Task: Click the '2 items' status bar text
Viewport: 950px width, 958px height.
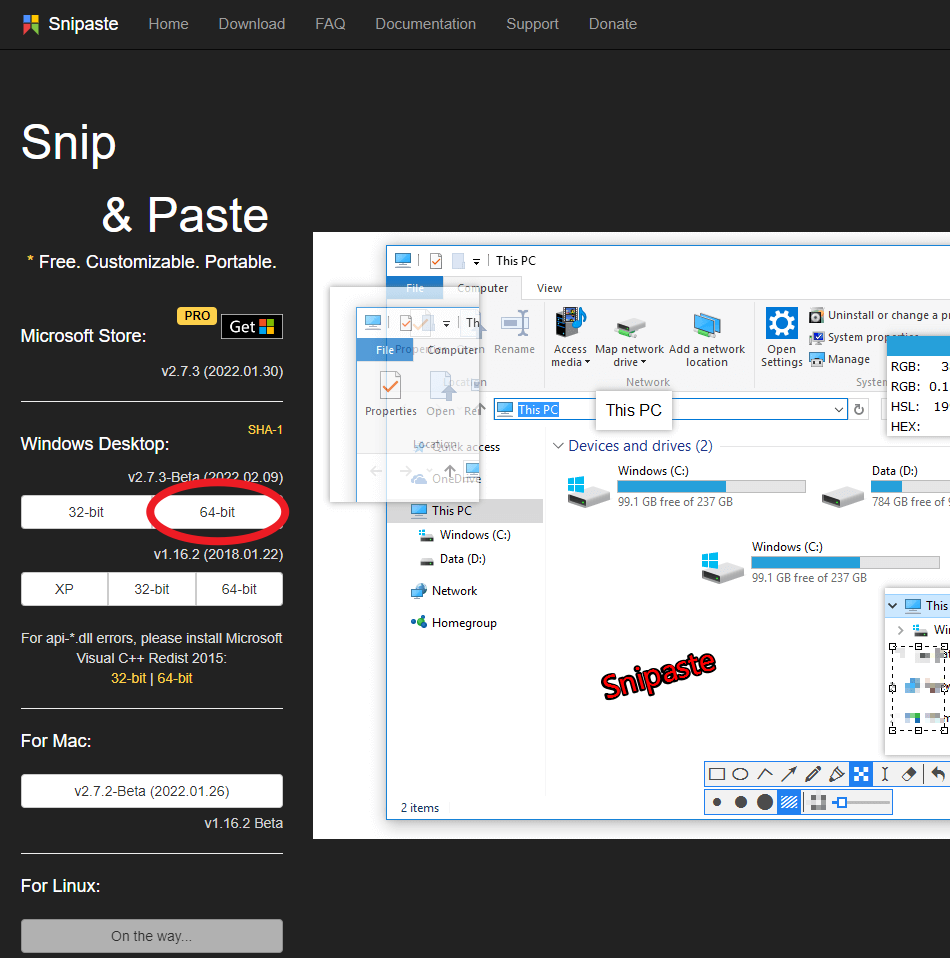Action: pyautogui.click(x=420, y=808)
